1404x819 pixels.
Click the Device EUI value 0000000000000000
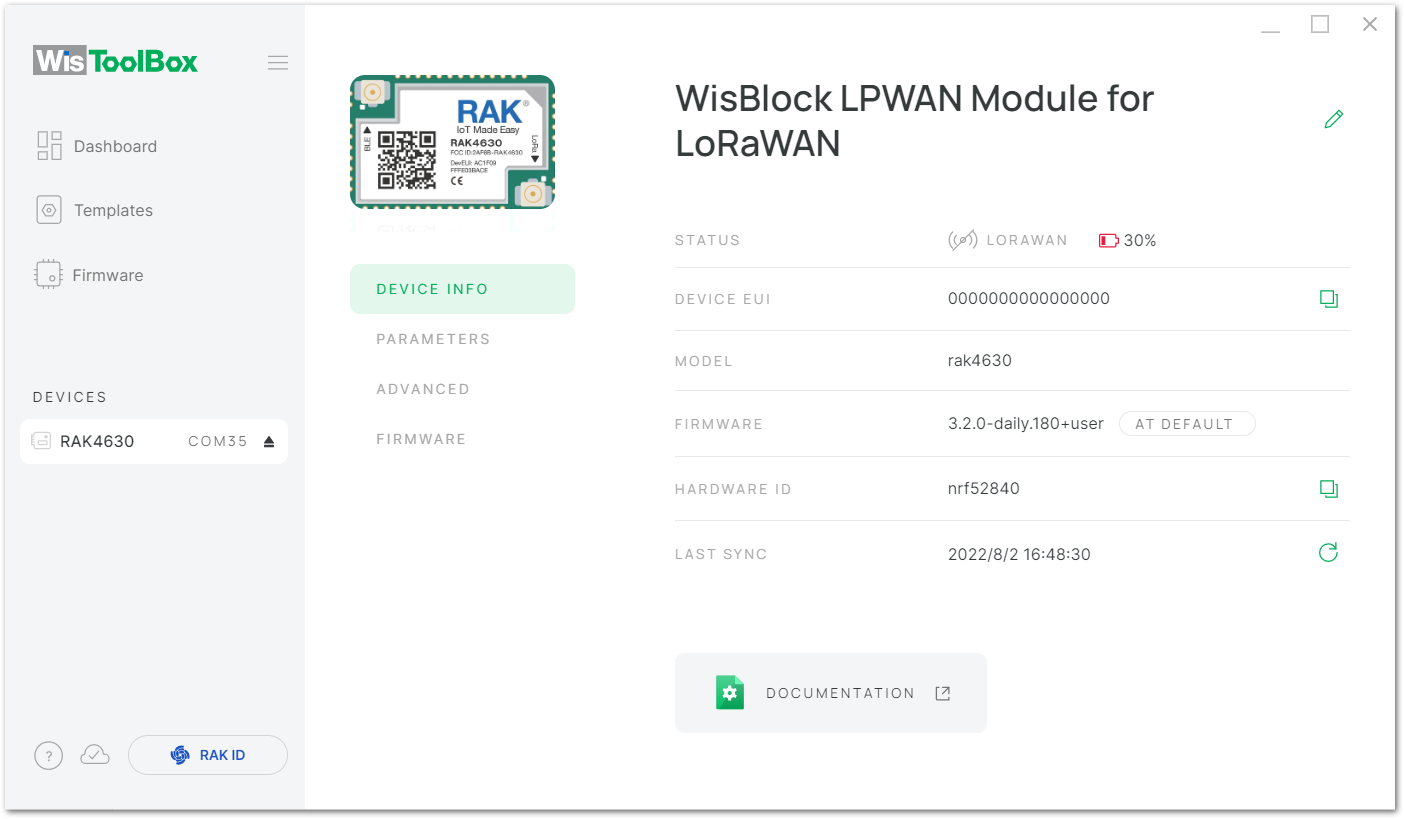click(1029, 299)
